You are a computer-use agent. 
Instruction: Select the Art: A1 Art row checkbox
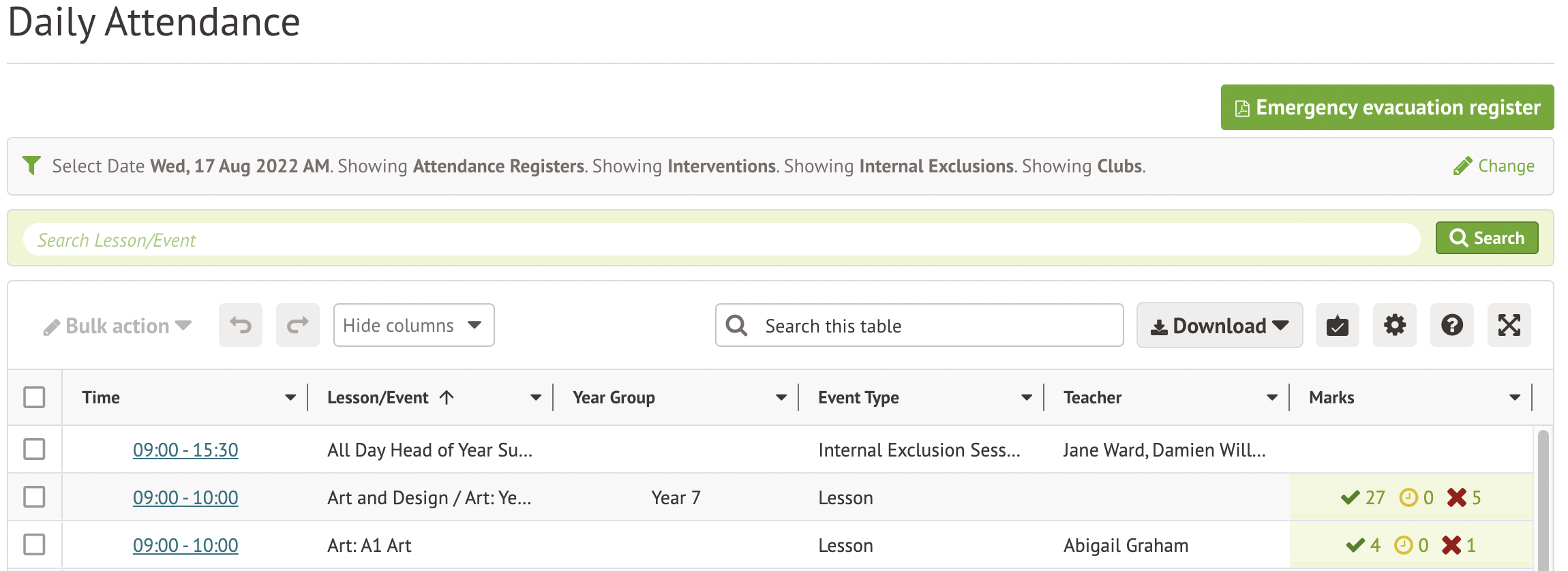pyautogui.click(x=34, y=544)
